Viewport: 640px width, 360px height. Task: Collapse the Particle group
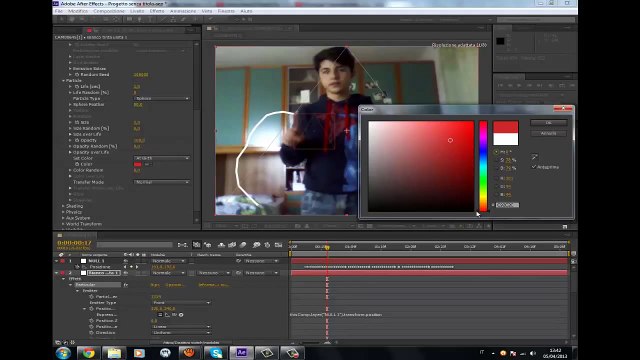pyautogui.click(x=64, y=81)
